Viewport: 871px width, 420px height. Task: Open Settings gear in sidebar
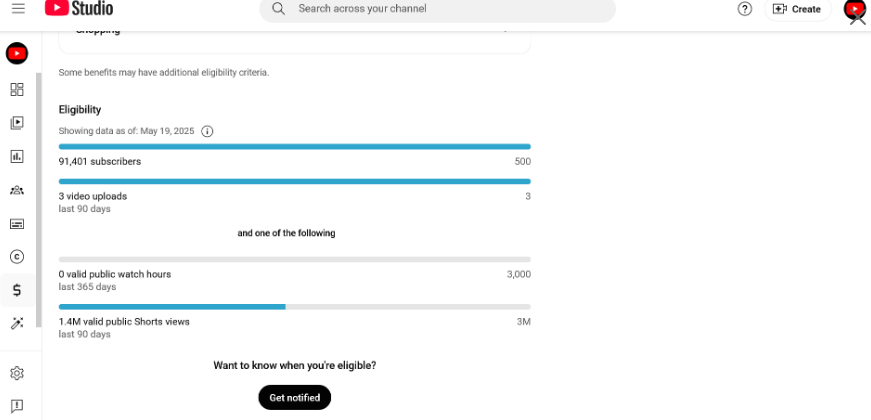pos(17,373)
